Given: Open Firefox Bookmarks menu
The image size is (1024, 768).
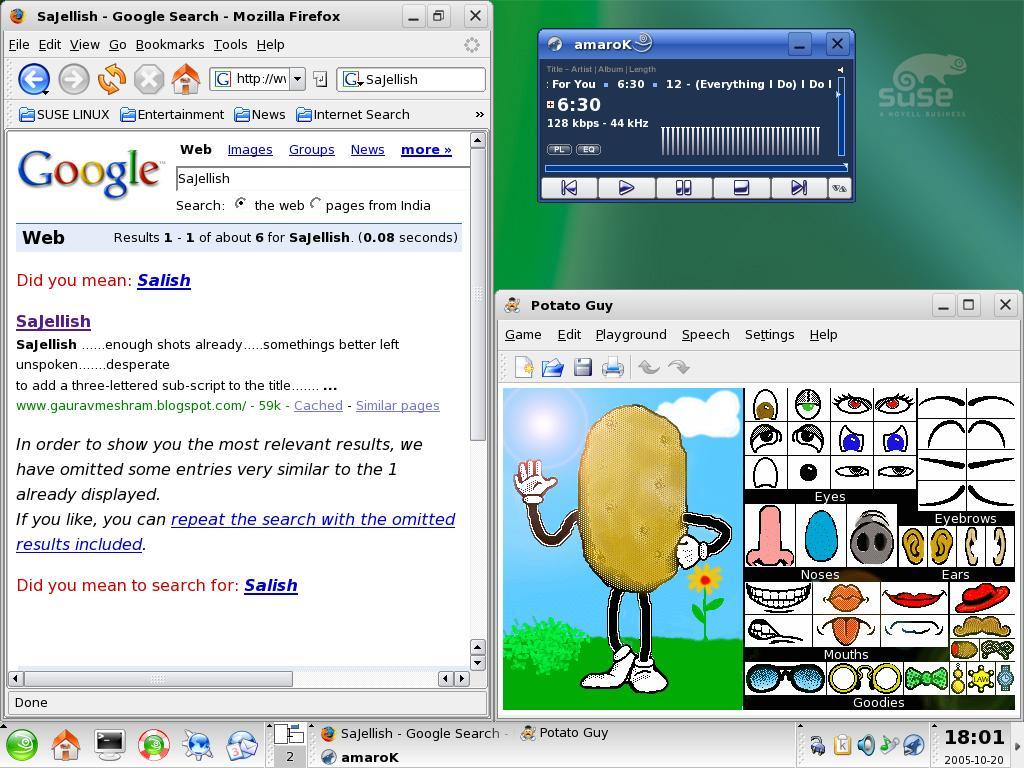Looking at the screenshot, I should click(x=170, y=44).
